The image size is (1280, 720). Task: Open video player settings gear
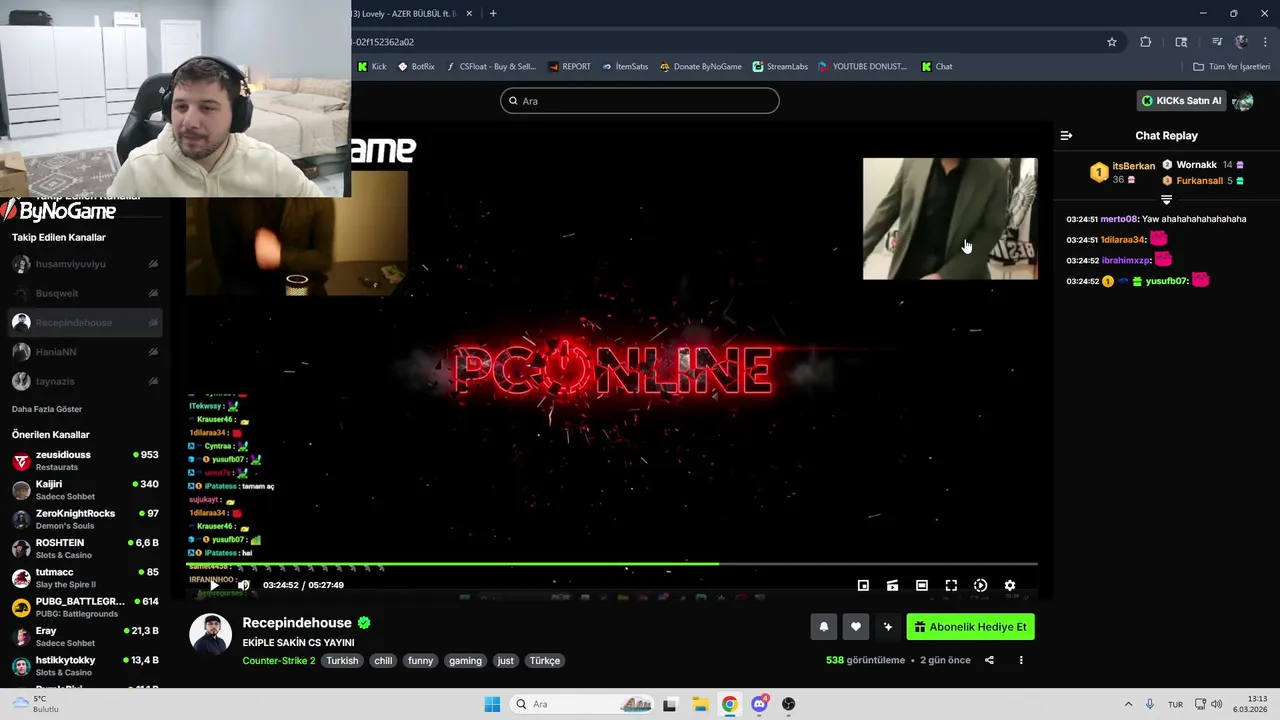1010,585
